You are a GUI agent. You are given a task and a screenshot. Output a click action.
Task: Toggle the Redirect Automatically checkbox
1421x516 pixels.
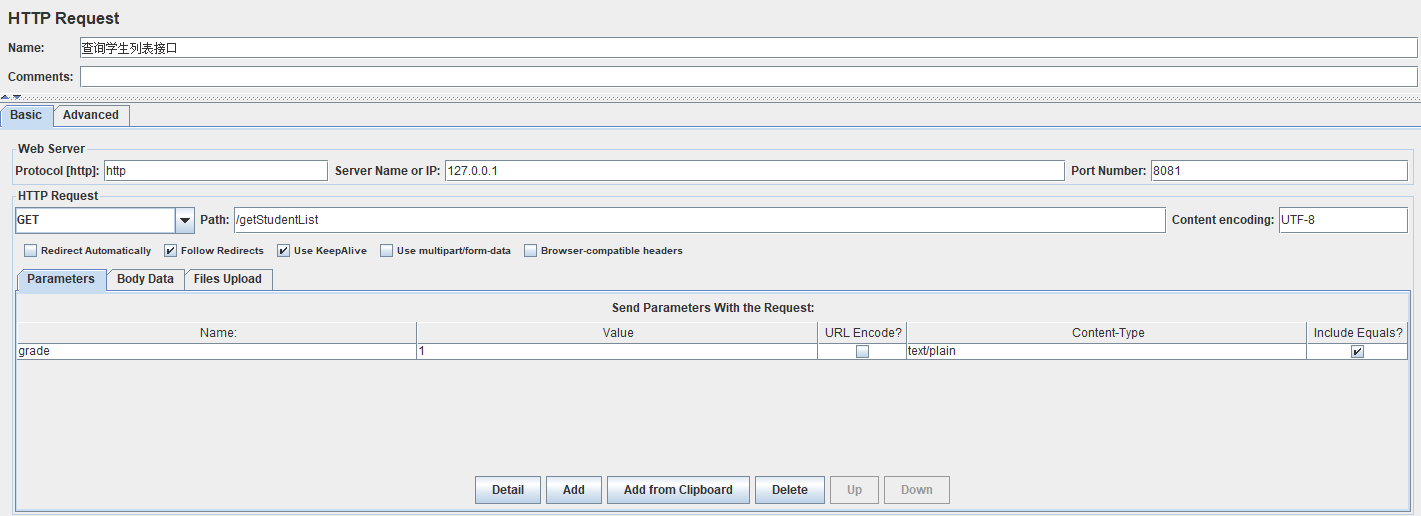click(x=30, y=251)
